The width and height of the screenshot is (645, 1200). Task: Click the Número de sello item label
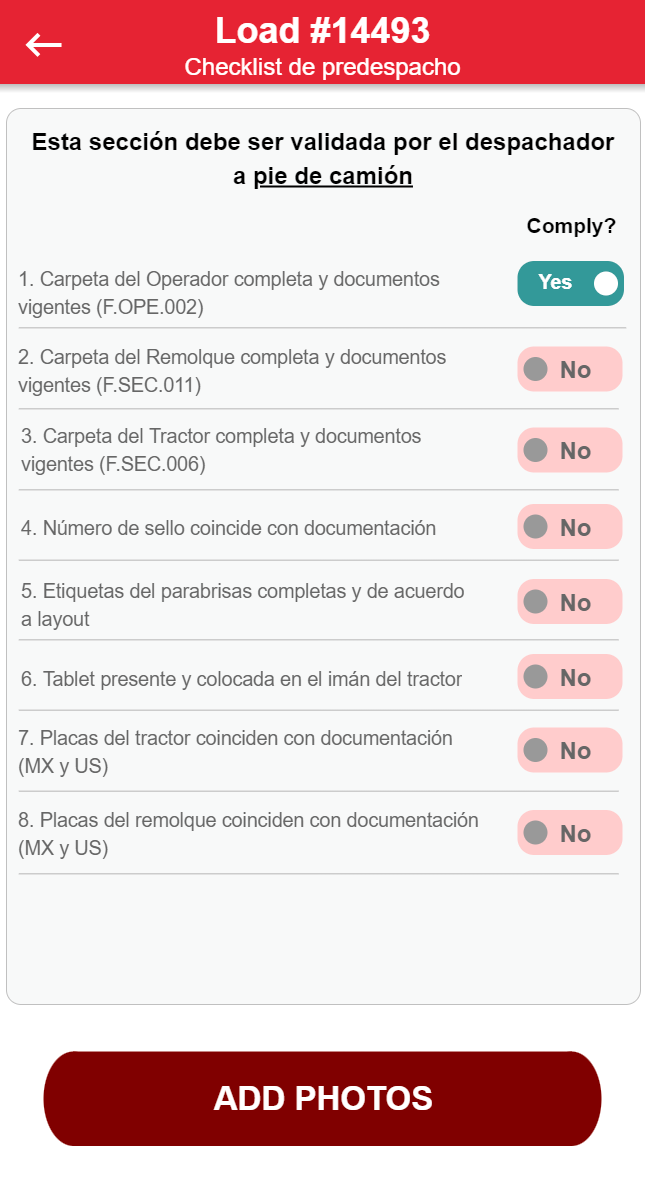229,528
